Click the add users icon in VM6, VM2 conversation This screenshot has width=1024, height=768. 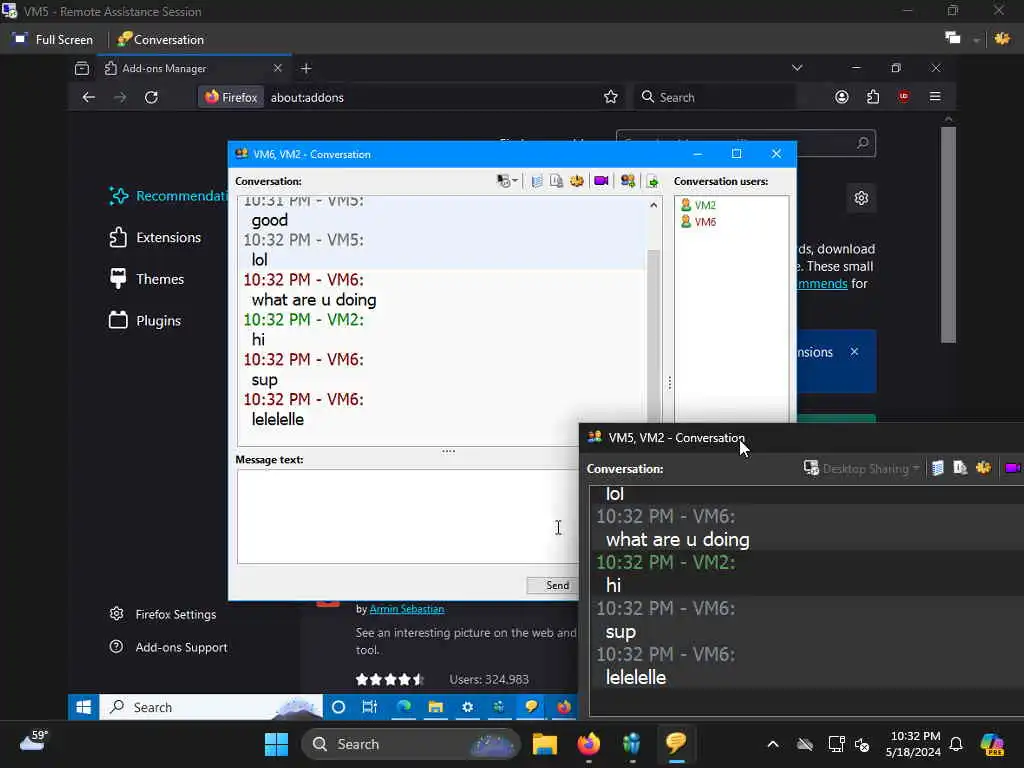[x=628, y=181]
